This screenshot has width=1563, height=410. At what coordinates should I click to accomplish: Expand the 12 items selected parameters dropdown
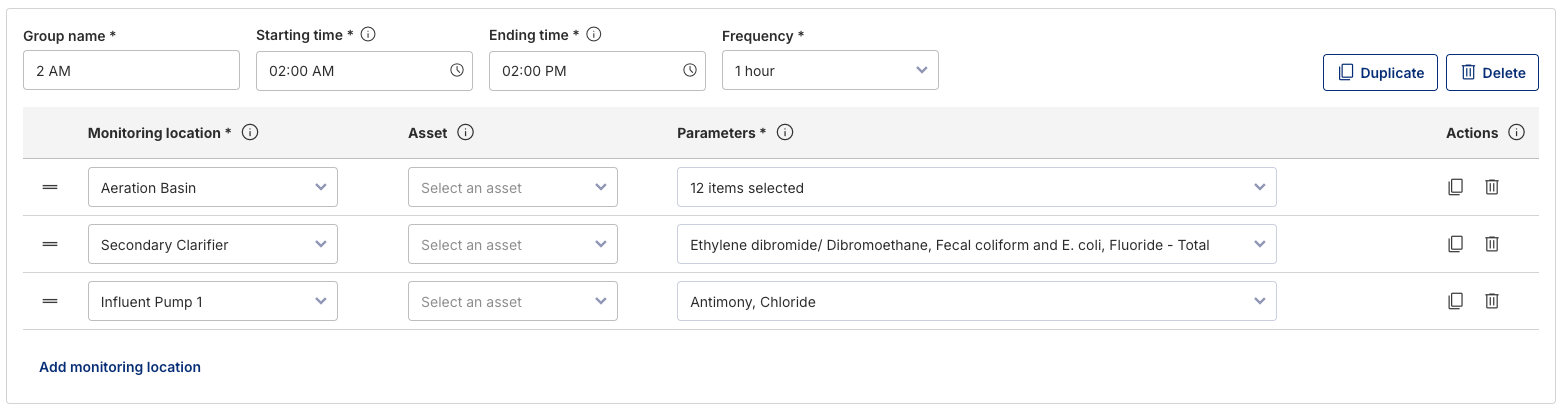pyautogui.click(x=976, y=188)
